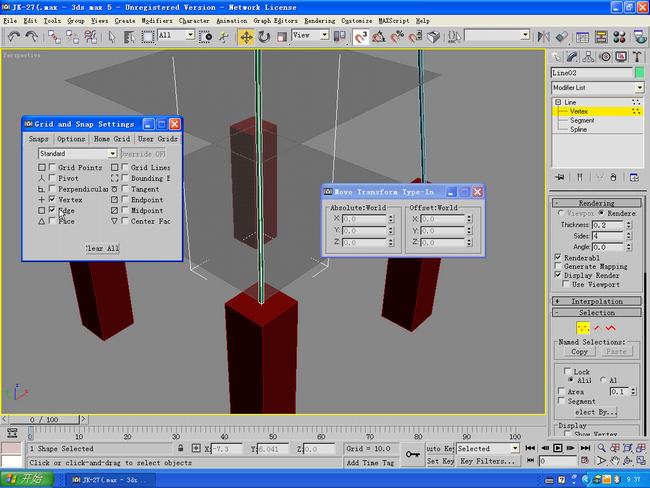Enable the Grid Points snap checkbox
Image resolution: width=650 pixels, height=488 pixels.
pos(52,167)
